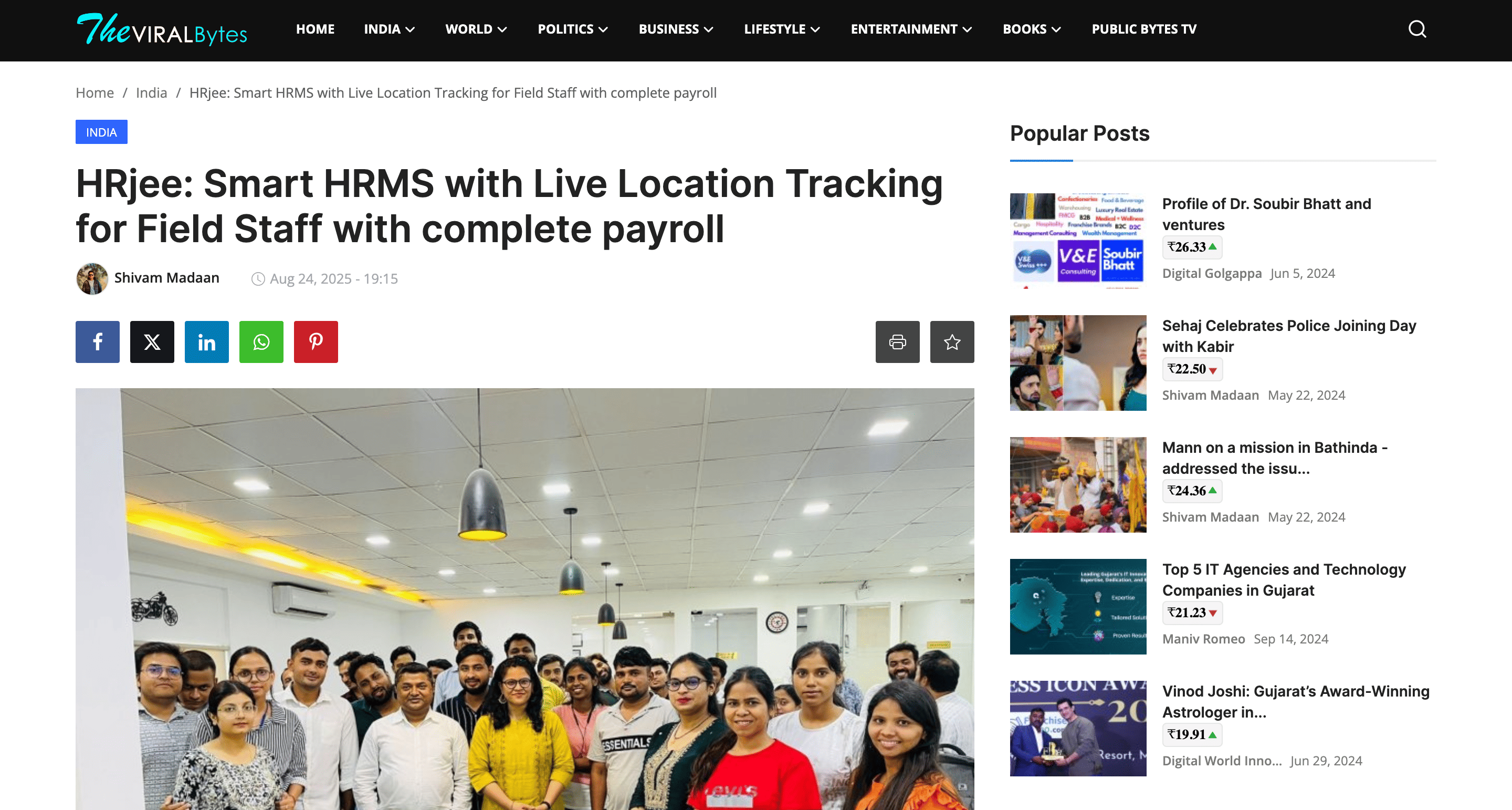Open Public Bytes TV menu item
The width and height of the screenshot is (1512, 810).
(x=1143, y=29)
